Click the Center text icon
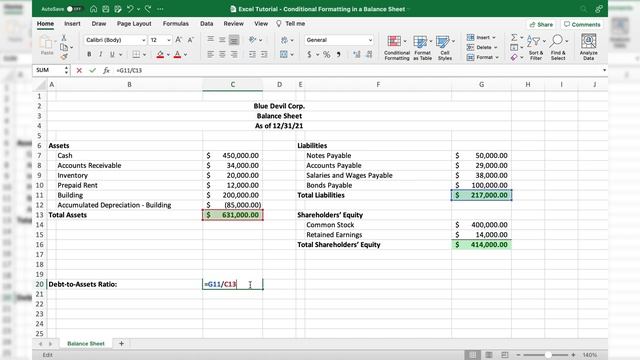This screenshot has width=640, height=360. [x=222, y=54]
